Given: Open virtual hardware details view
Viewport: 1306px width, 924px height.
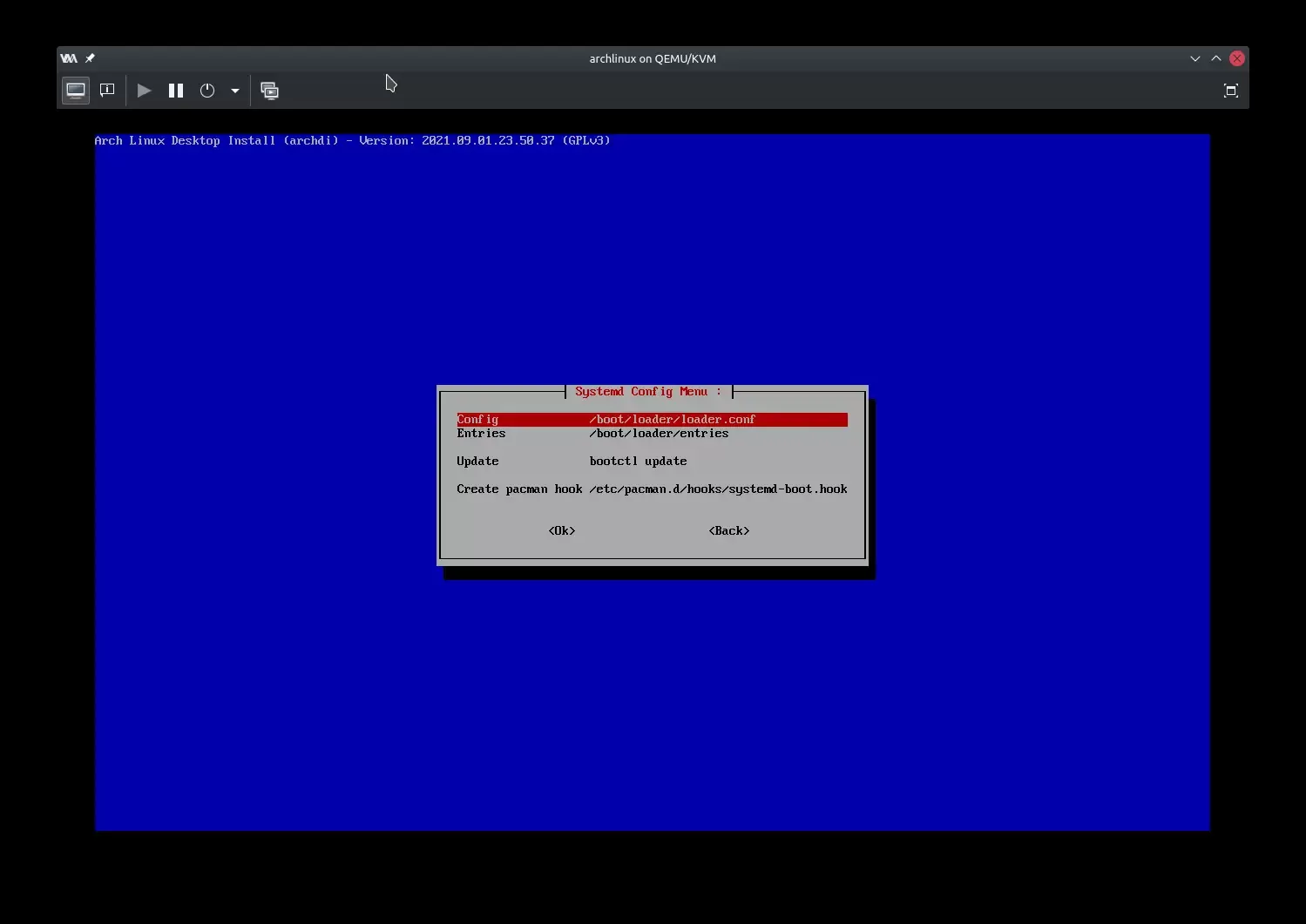Looking at the screenshot, I should (x=107, y=91).
